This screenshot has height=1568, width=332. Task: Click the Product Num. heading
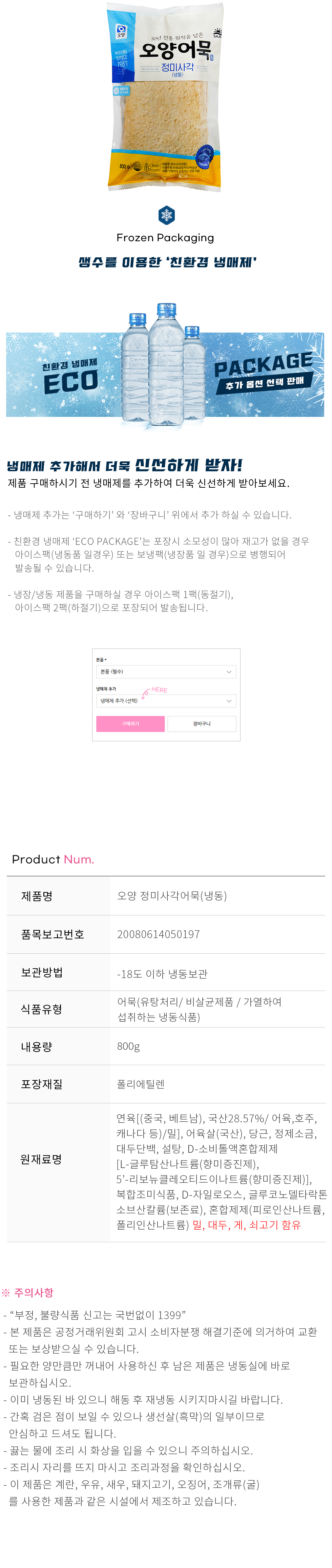coord(53,859)
